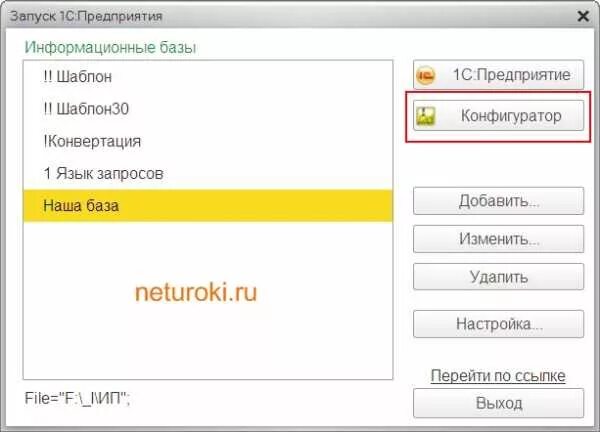Open Конфигуратор for selected base

[498, 116]
